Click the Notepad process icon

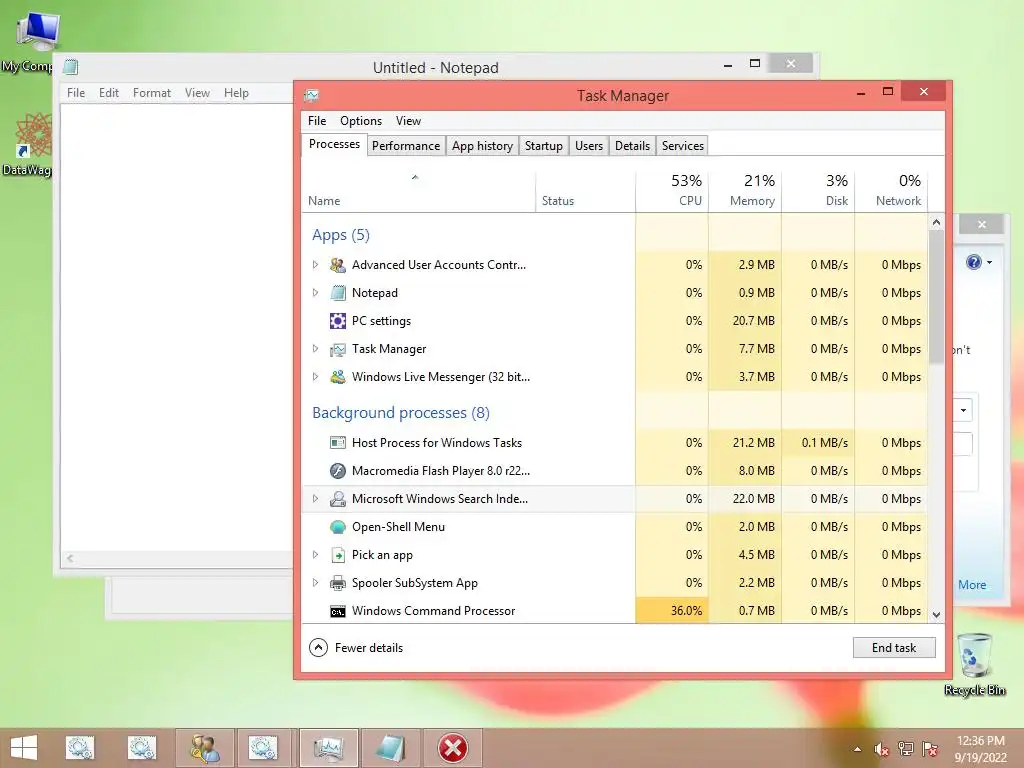pos(338,293)
